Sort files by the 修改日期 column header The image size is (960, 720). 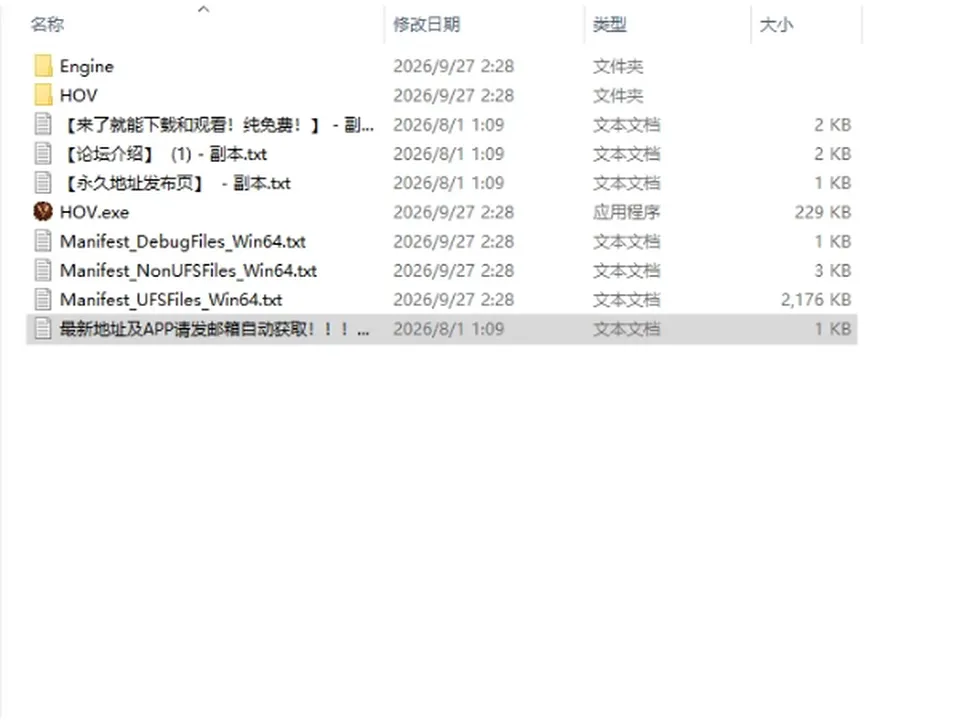click(x=427, y=24)
